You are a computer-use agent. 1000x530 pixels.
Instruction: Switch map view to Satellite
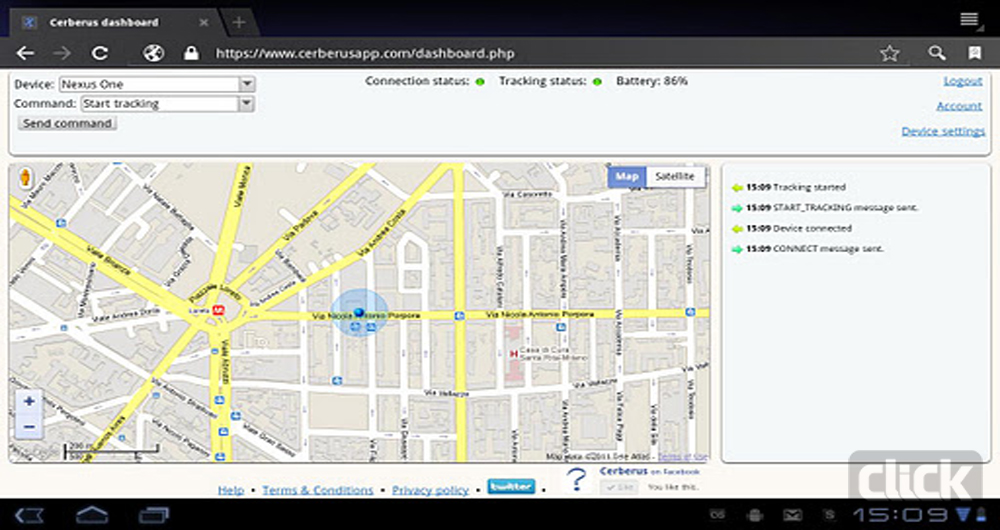click(x=674, y=177)
